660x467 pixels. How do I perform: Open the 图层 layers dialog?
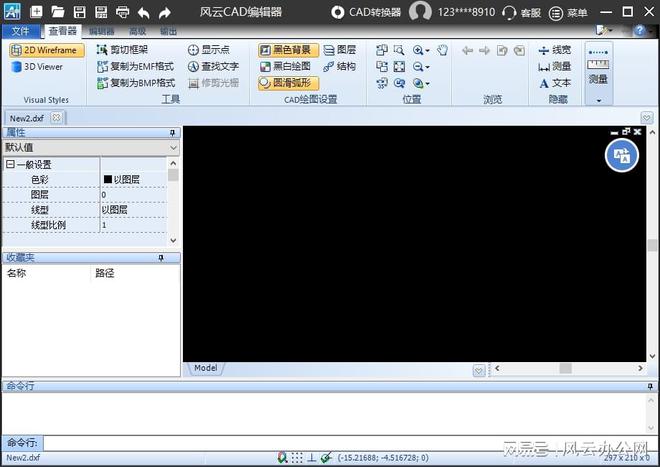[339, 49]
